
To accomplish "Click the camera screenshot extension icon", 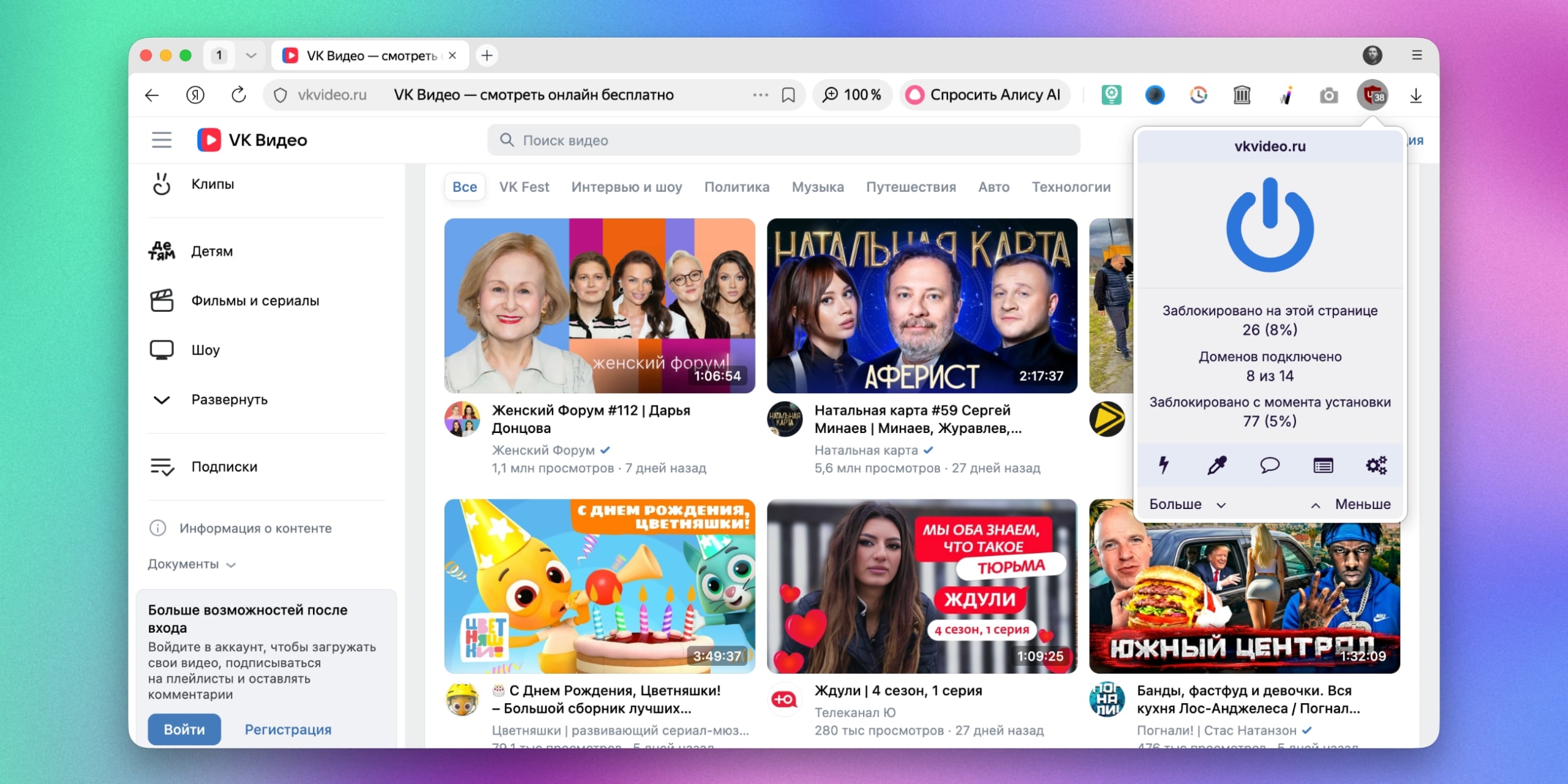I will point(1329,95).
